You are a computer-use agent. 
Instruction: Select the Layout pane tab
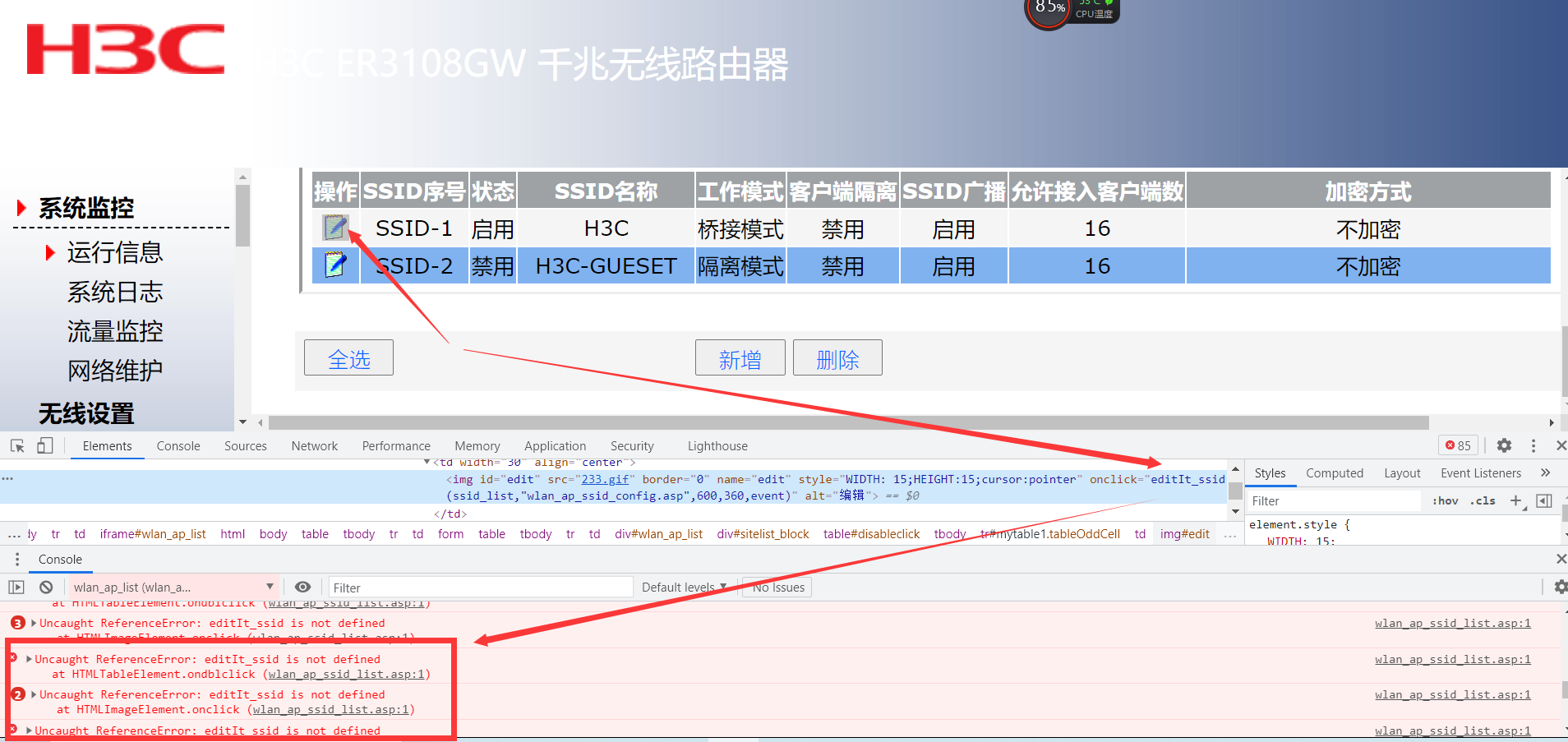1402,472
